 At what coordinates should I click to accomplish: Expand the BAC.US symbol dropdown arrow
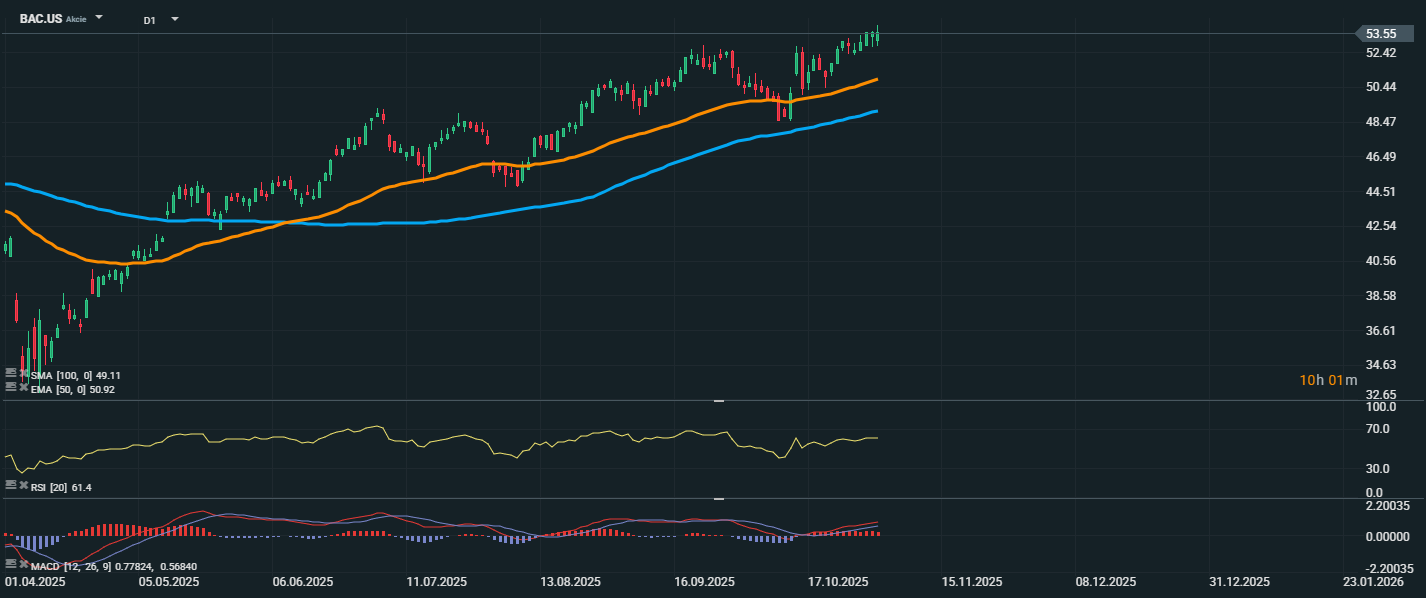coord(99,19)
